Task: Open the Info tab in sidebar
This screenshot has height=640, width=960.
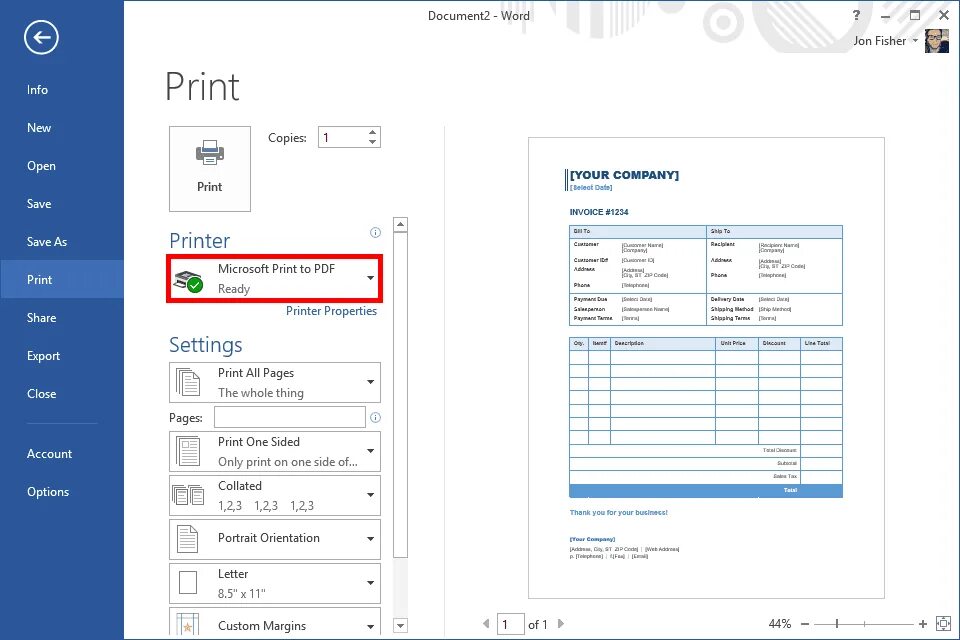Action: 37,89
